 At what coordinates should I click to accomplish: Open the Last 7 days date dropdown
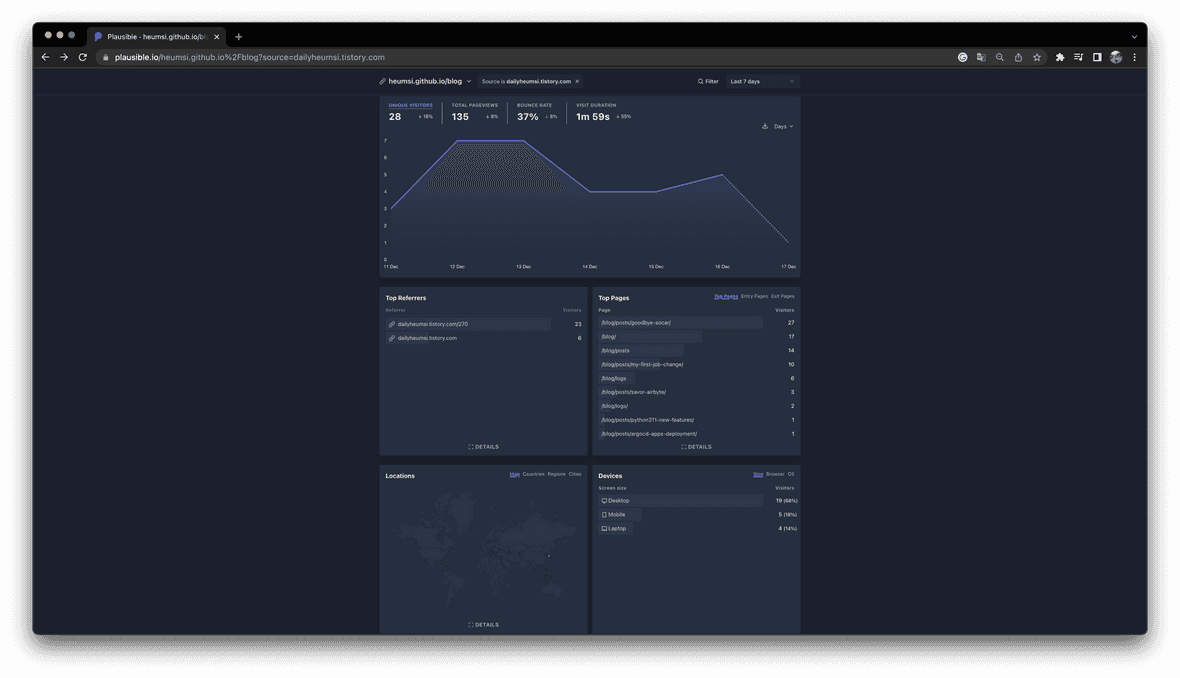762,81
